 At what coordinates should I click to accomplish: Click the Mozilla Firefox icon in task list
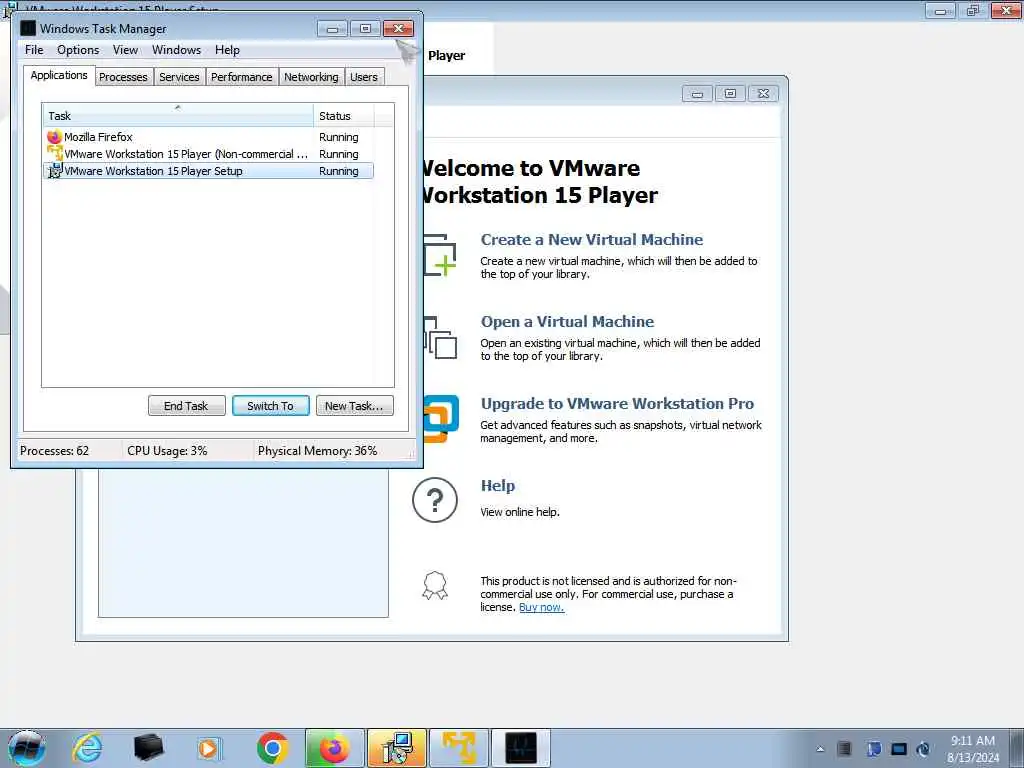pyautogui.click(x=54, y=136)
